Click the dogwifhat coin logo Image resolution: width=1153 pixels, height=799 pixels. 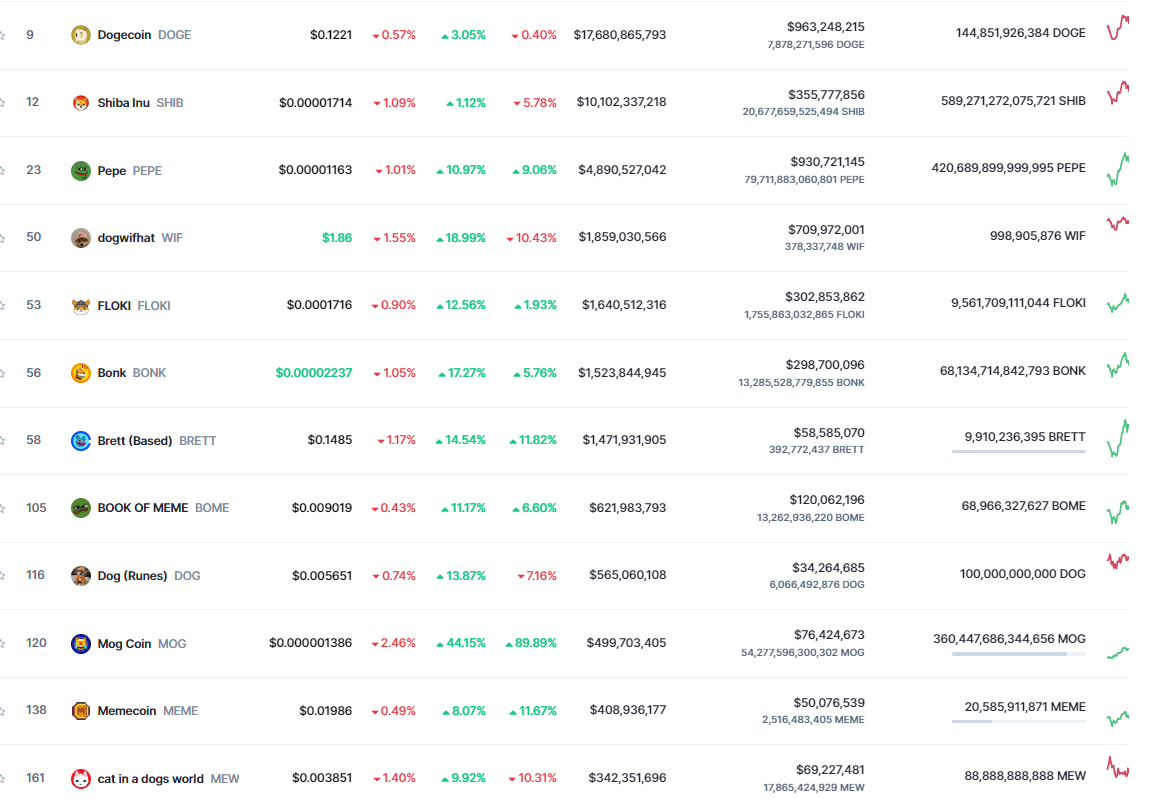pyautogui.click(x=80, y=237)
